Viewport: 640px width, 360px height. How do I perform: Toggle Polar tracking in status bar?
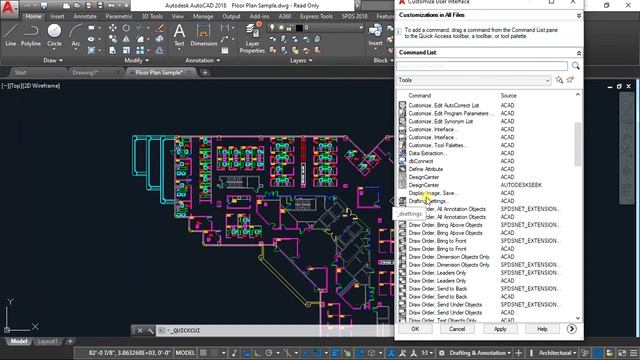click(269, 353)
